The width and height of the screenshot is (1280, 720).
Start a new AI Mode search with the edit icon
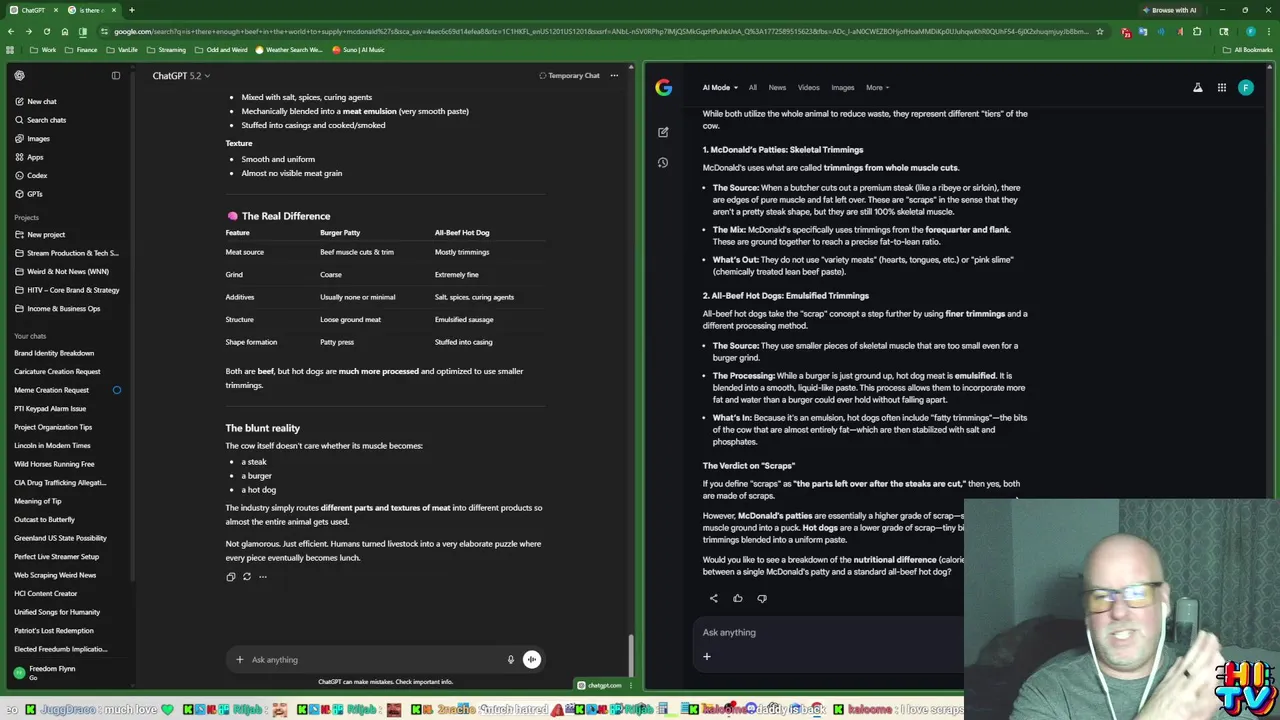[663, 132]
